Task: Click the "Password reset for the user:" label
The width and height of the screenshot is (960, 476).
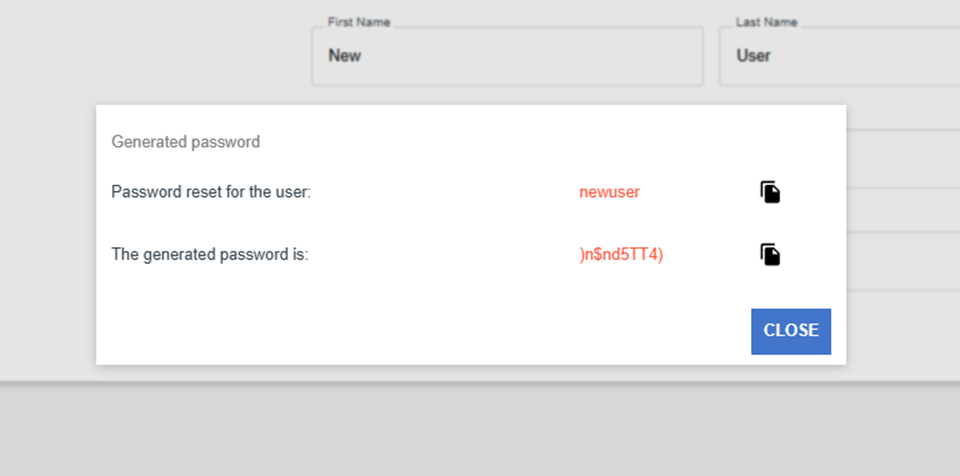Action: coord(211,192)
